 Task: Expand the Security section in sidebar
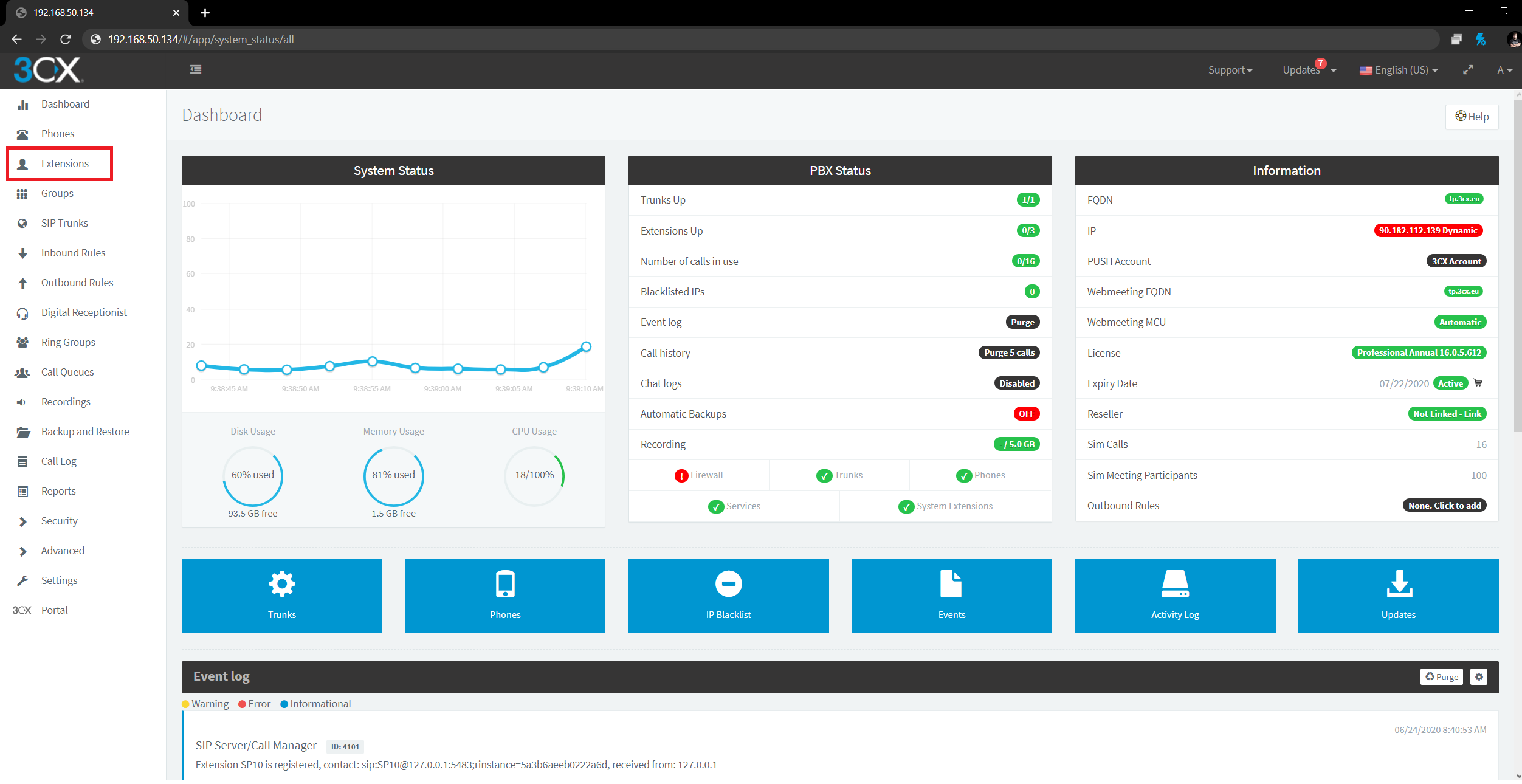click(x=59, y=521)
